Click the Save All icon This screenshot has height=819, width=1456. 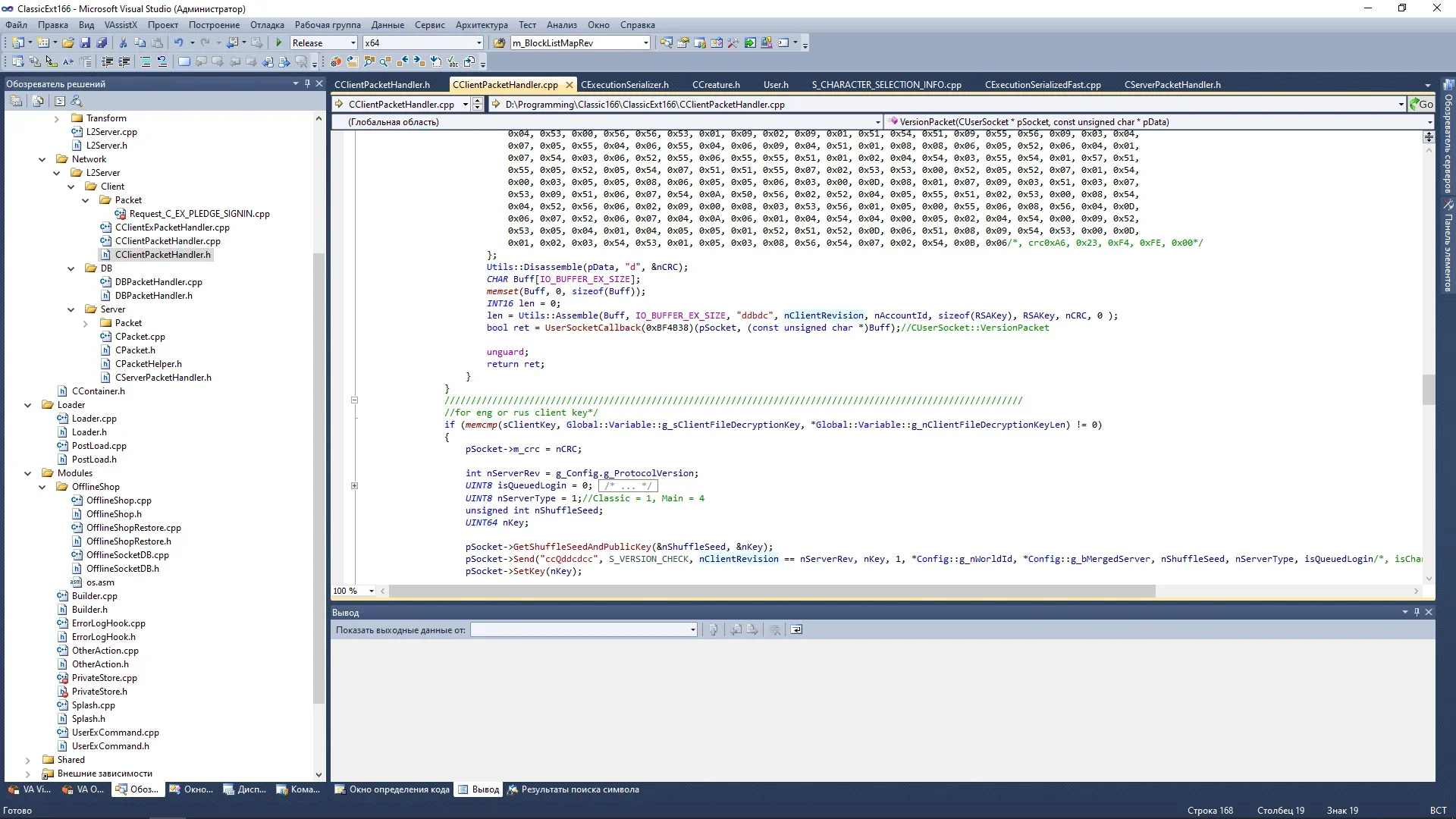tap(101, 43)
